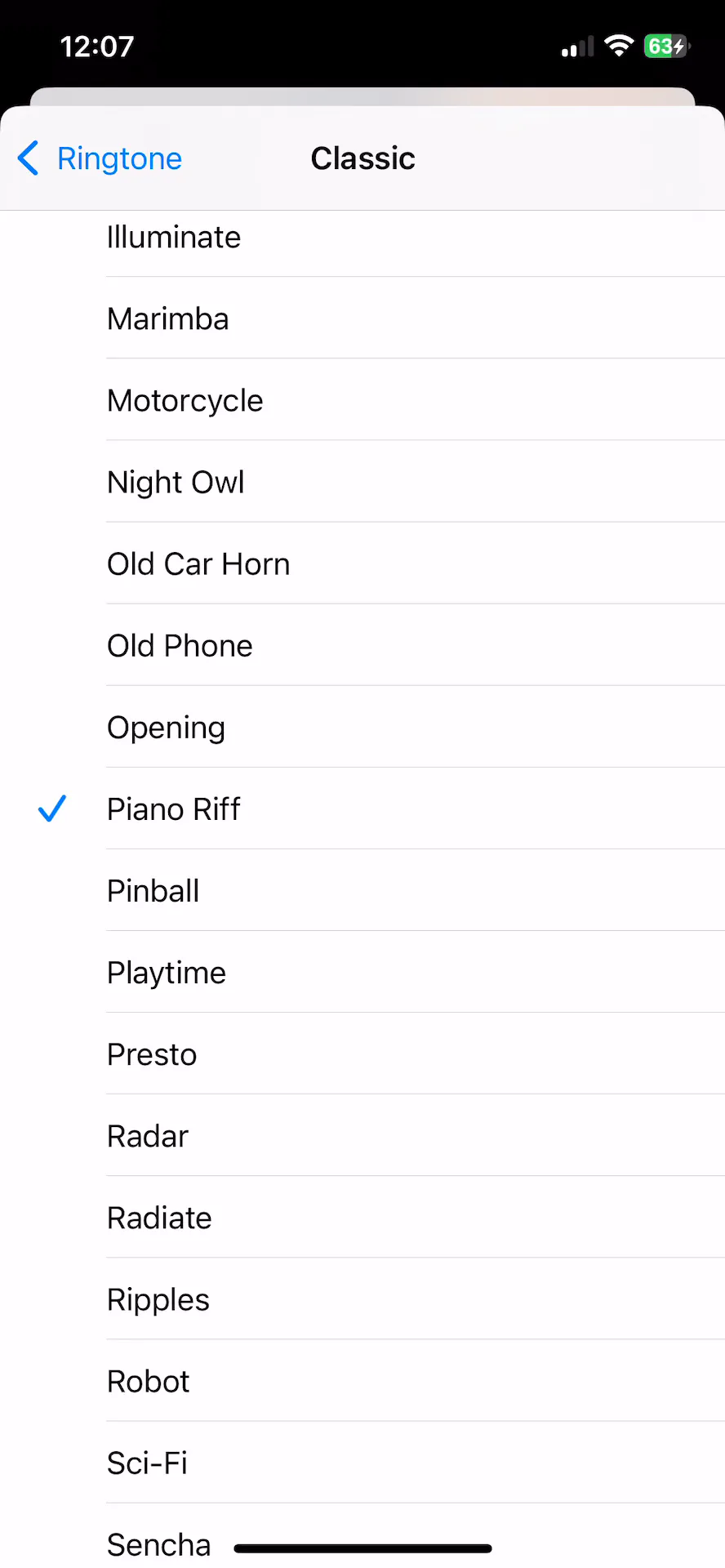Tap the blue checkmark beside Piano Riff
The height and width of the screenshot is (1568, 725).
[52, 808]
